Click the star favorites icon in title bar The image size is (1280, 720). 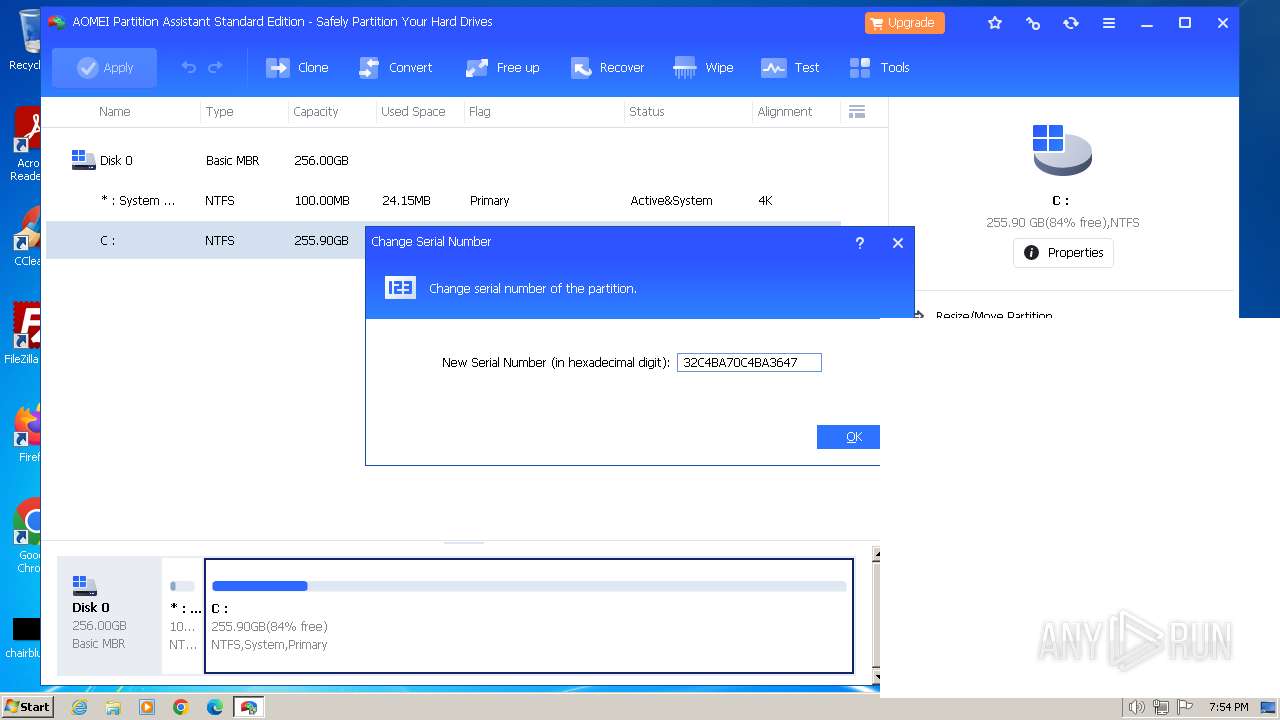995,22
